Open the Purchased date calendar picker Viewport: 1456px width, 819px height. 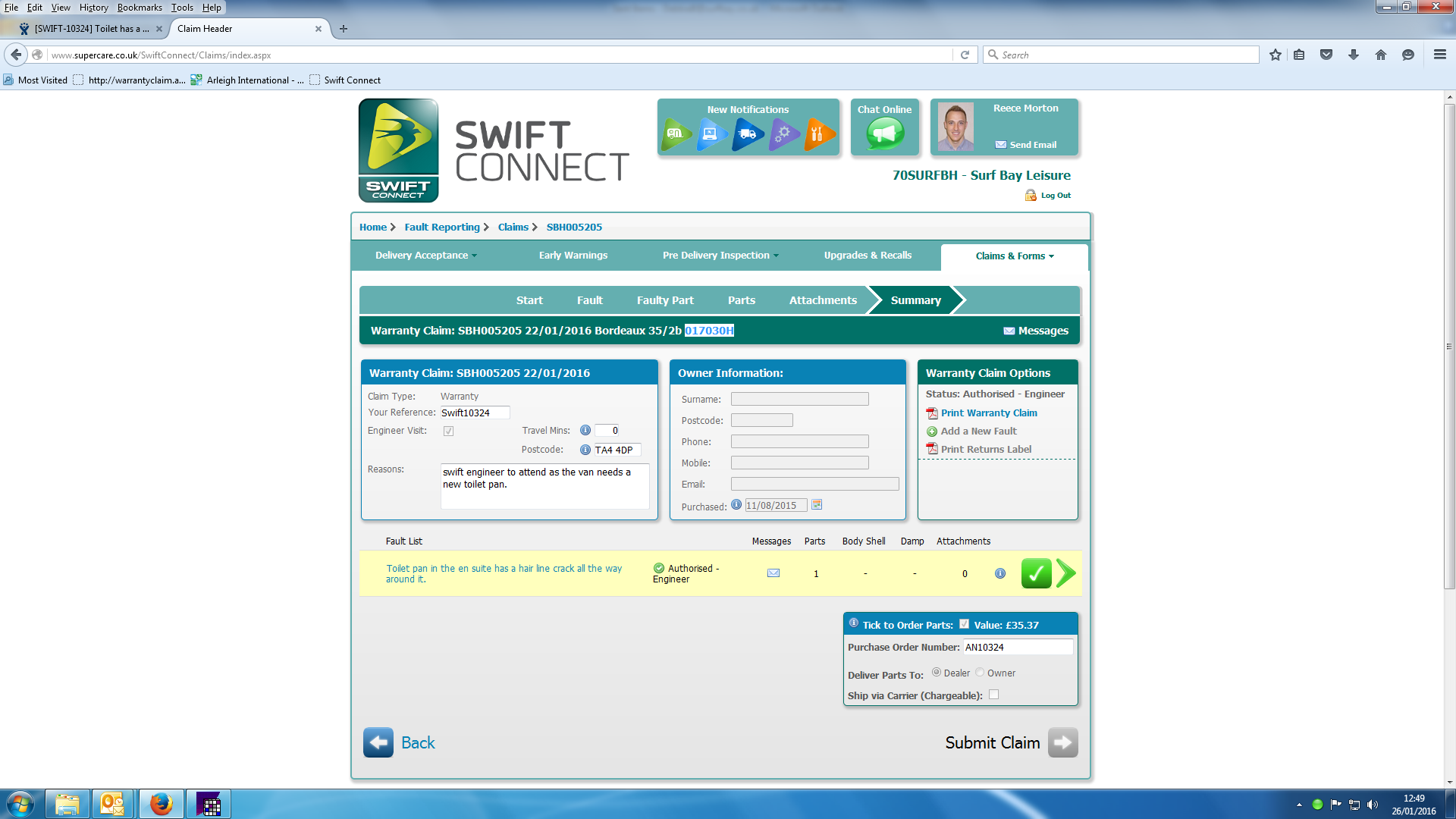(x=817, y=505)
